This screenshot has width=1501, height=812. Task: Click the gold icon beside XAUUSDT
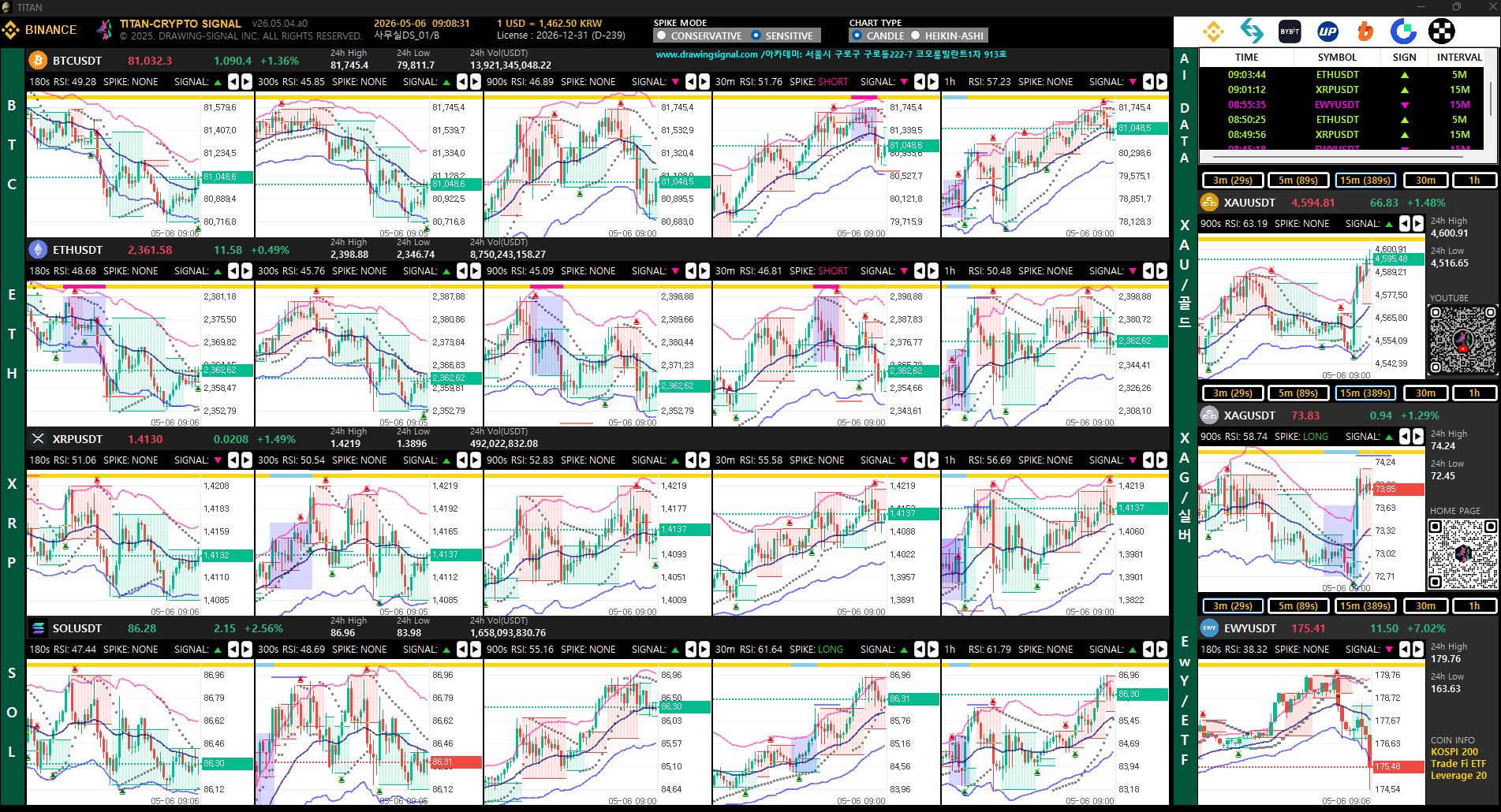click(x=1209, y=203)
